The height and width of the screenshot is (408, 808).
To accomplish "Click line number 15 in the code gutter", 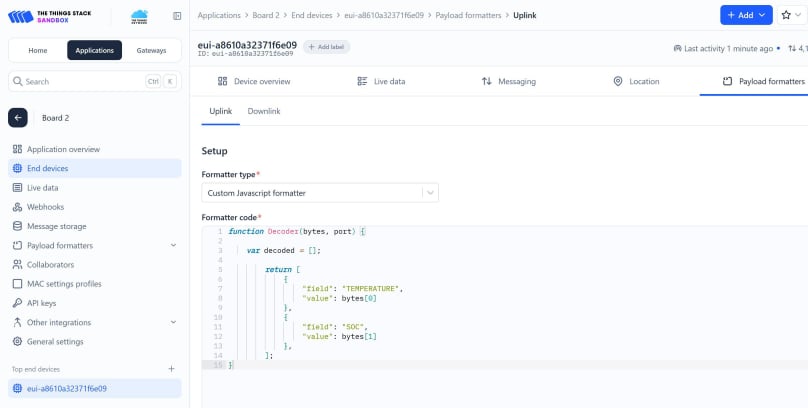I will coord(218,365).
